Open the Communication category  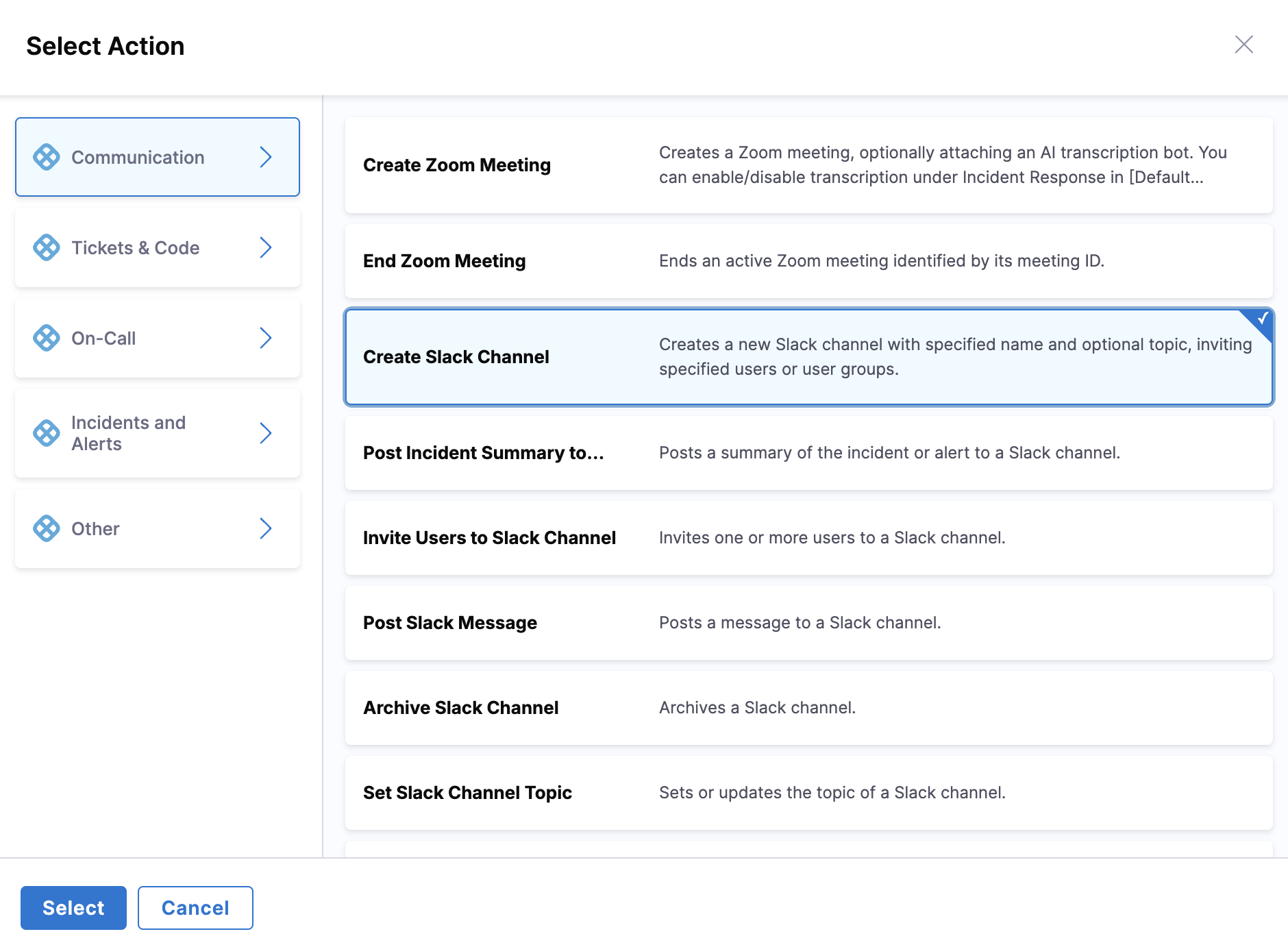click(x=158, y=157)
